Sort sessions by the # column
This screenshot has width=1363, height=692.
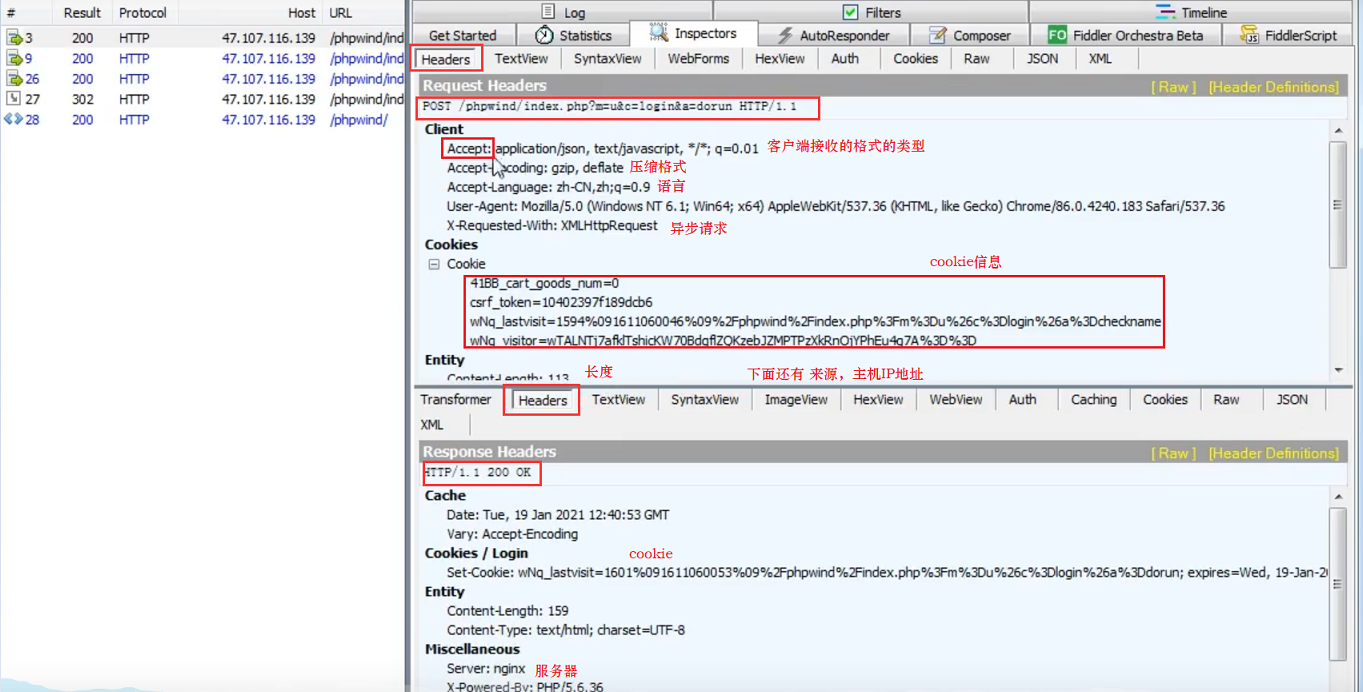[28, 13]
